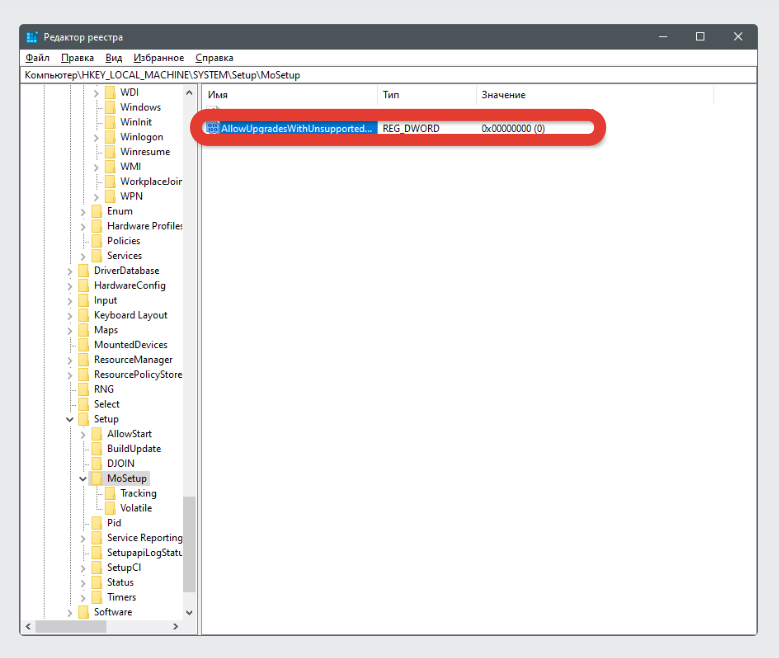This screenshot has width=779, height=658.
Task: Select the ResourcePolicyStore key
Action: [138, 375]
